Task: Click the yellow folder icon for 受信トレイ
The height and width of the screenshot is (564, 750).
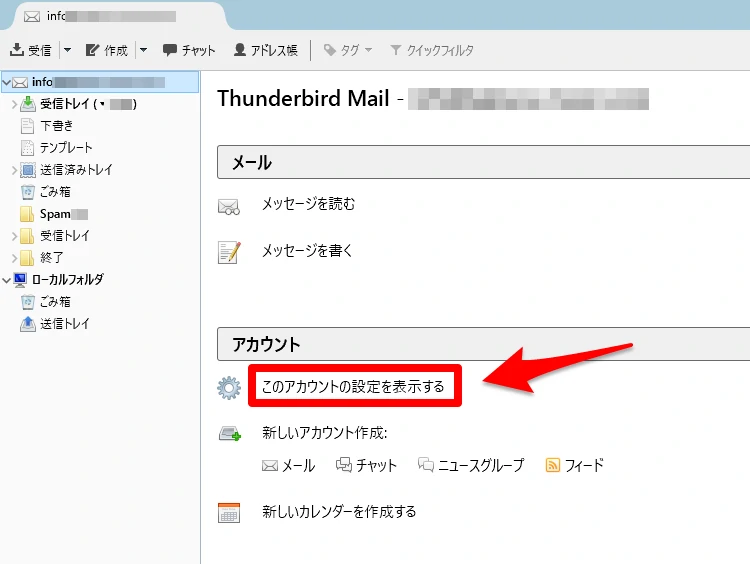Action: click(x=27, y=236)
